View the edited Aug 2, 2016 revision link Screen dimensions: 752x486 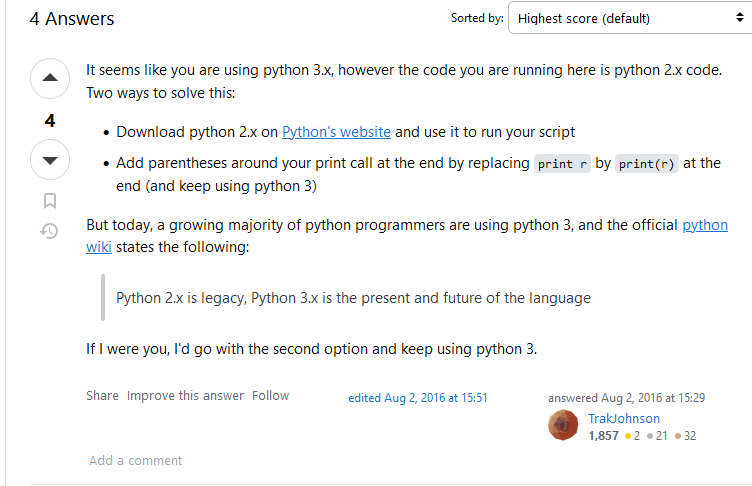[x=418, y=397]
